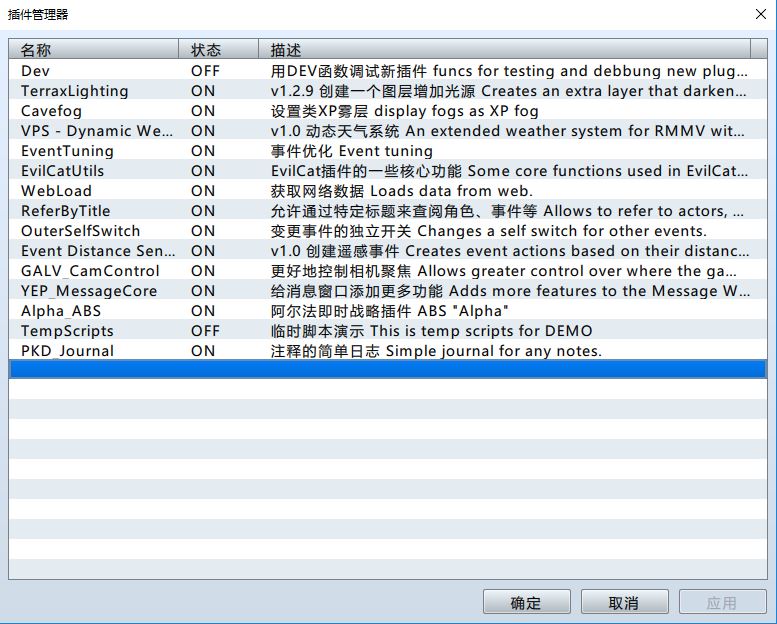The height and width of the screenshot is (624, 777).
Task: Click description 设置类XP雾层 display fogs
Action: tap(404, 111)
